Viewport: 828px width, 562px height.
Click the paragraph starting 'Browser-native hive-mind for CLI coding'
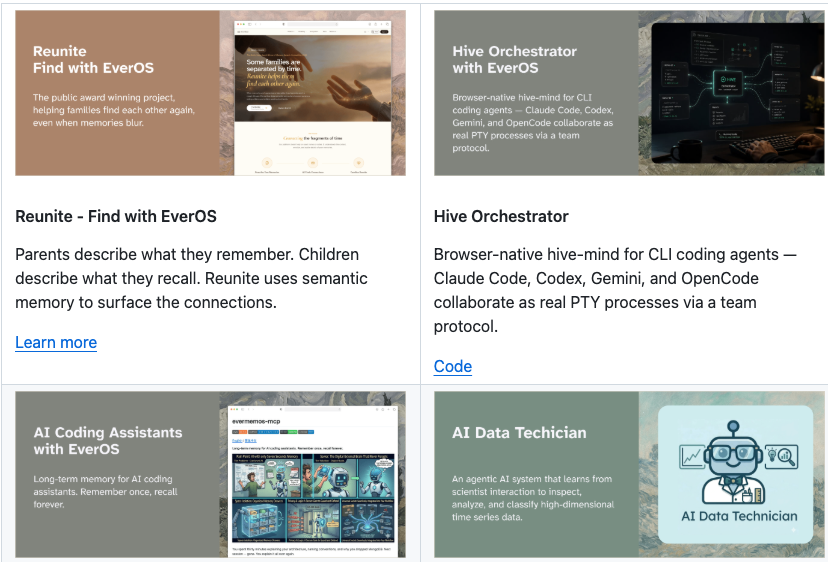click(615, 290)
